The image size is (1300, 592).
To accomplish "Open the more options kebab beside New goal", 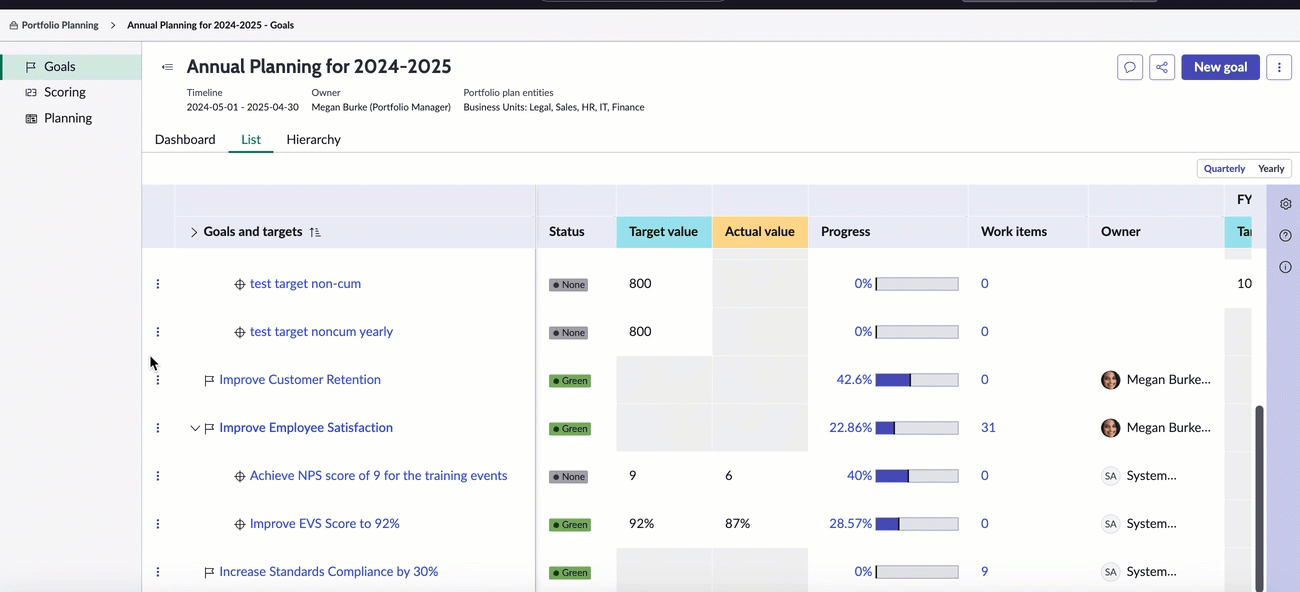I will (x=1279, y=67).
